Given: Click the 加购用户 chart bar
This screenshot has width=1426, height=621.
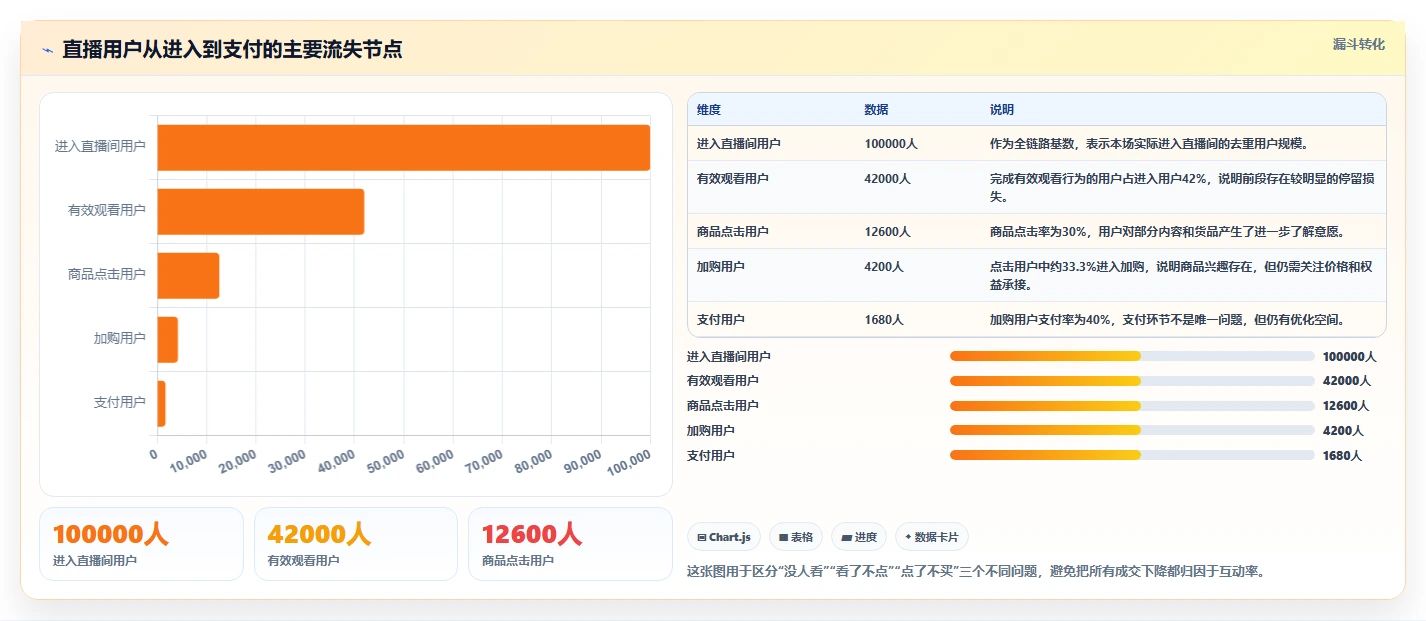Looking at the screenshot, I should coord(168,339).
